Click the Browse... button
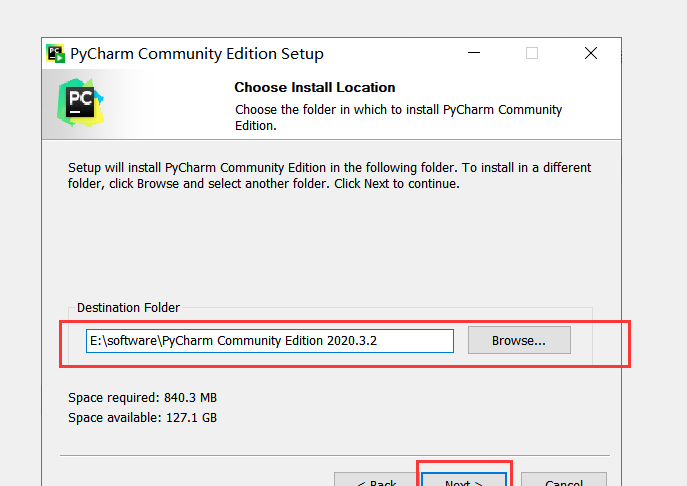 pyautogui.click(x=519, y=340)
